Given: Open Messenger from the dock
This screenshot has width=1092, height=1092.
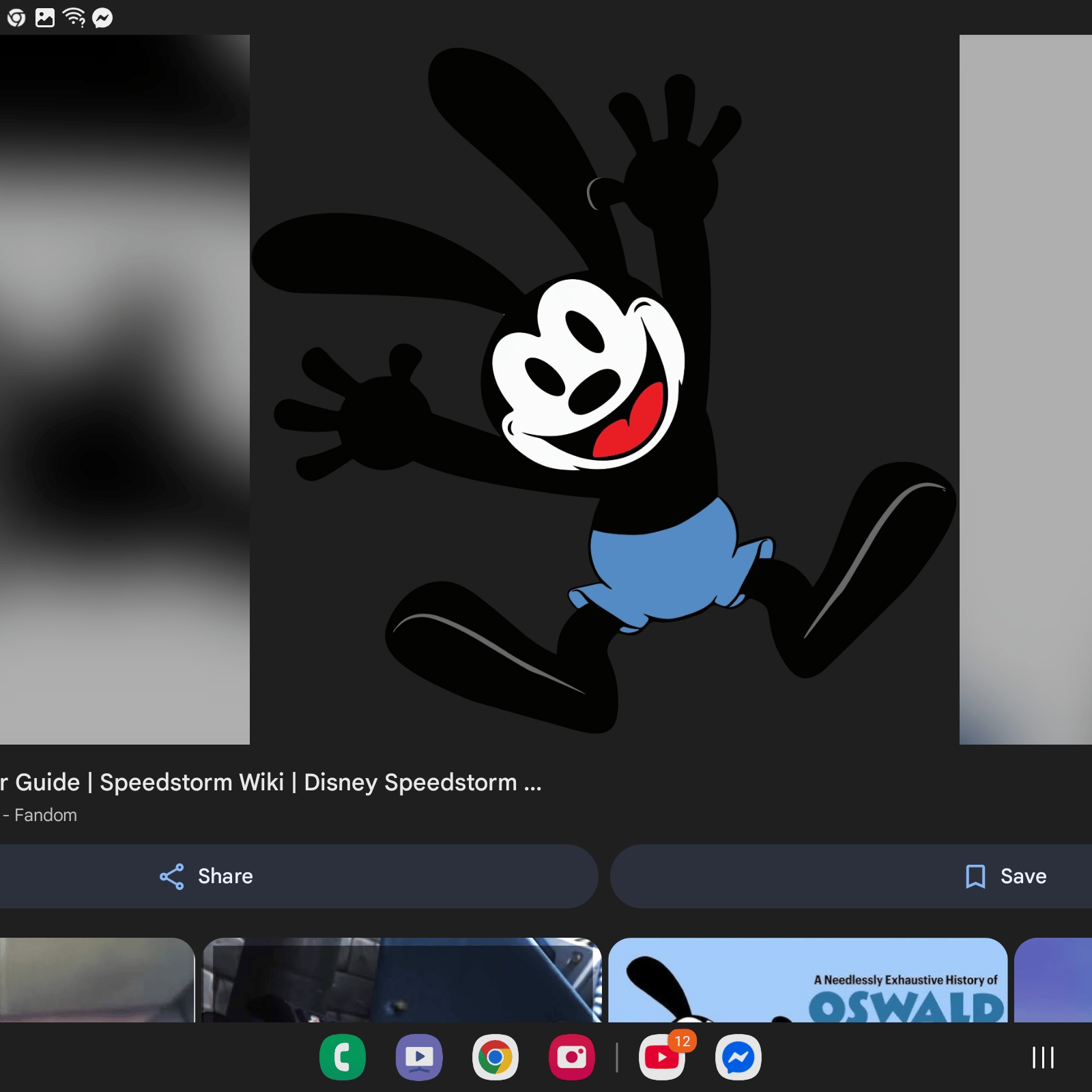Looking at the screenshot, I should pyautogui.click(x=738, y=1057).
